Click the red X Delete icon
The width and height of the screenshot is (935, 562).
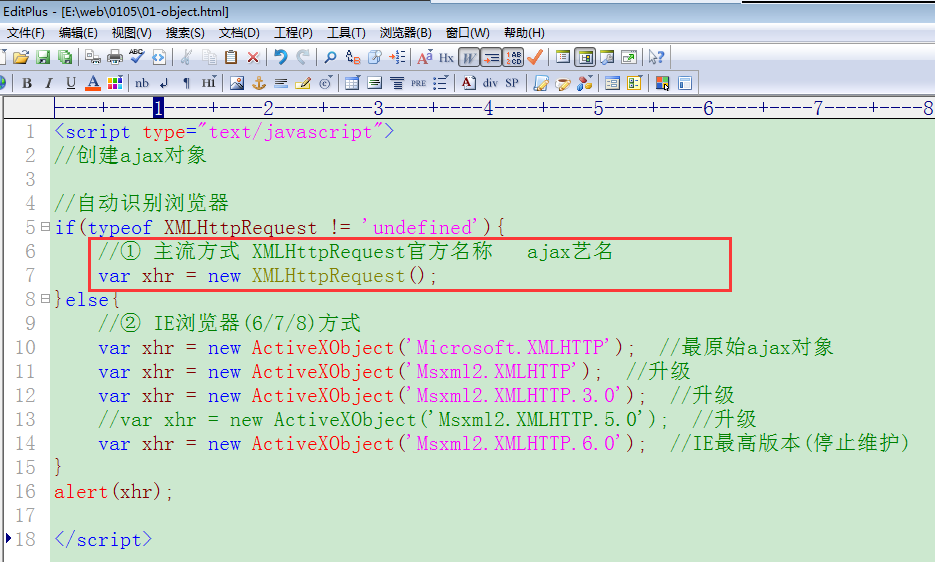[253, 57]
